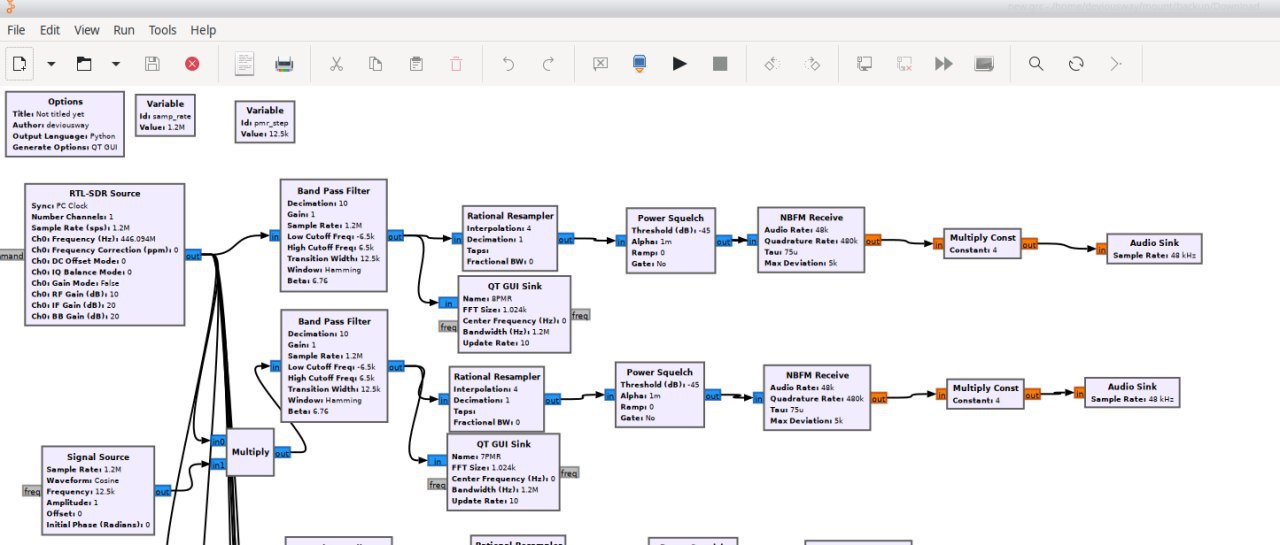Open the Tools menu
The width and height of the screenshot is (1280, 545).
click(x=162, y=30)
